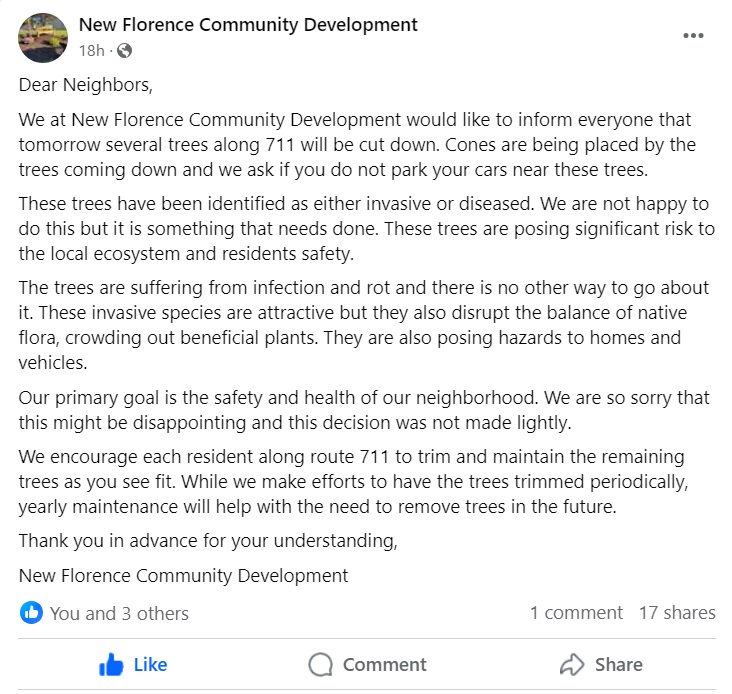The image size is (732, 694).
Task: Click the blue thumbs-up reaction badge
Action: click(31, 612)
